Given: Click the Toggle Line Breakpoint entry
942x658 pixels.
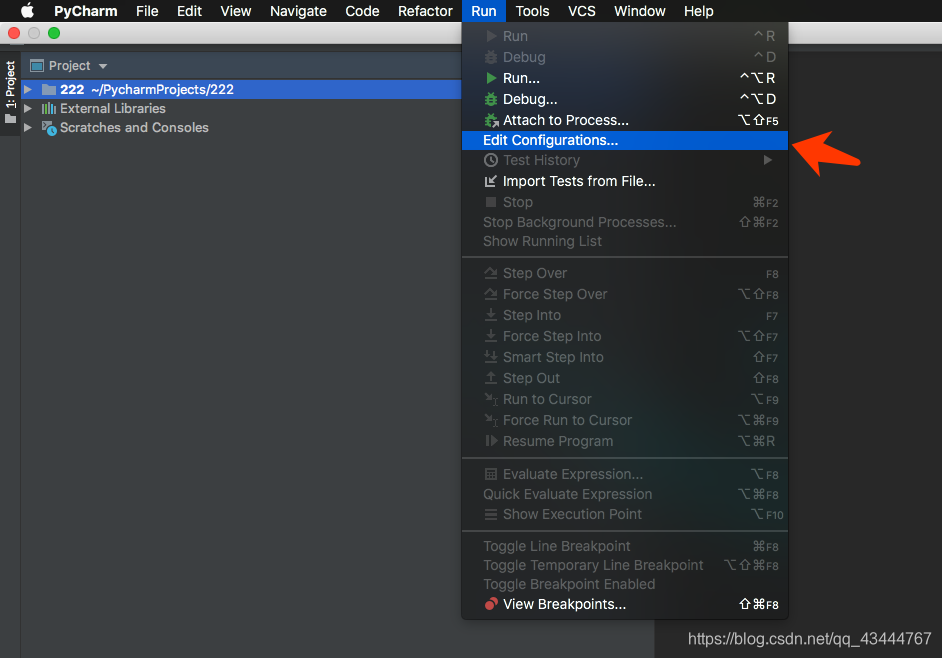Looking at the screenshot, I should click(x=625, y=546).
